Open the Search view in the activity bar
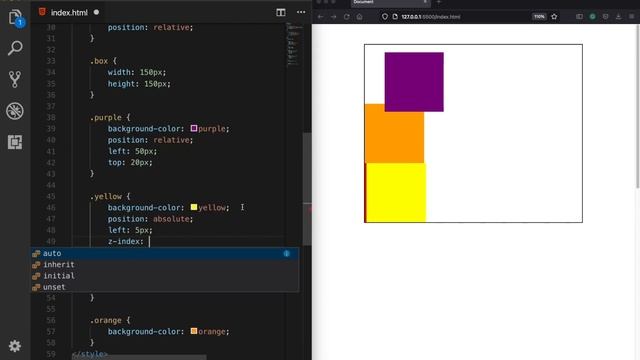Screen dimensions: 640x360 coord(15,48)
